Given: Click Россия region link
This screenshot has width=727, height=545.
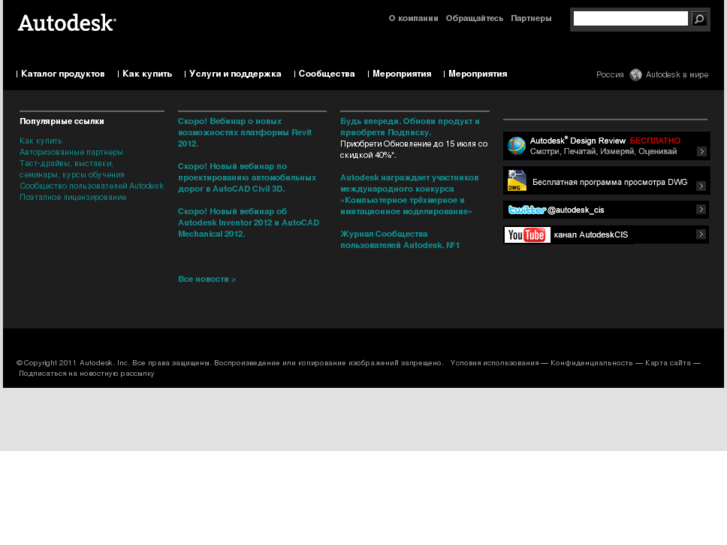Looking at the screenshot, I should point(610,75).
